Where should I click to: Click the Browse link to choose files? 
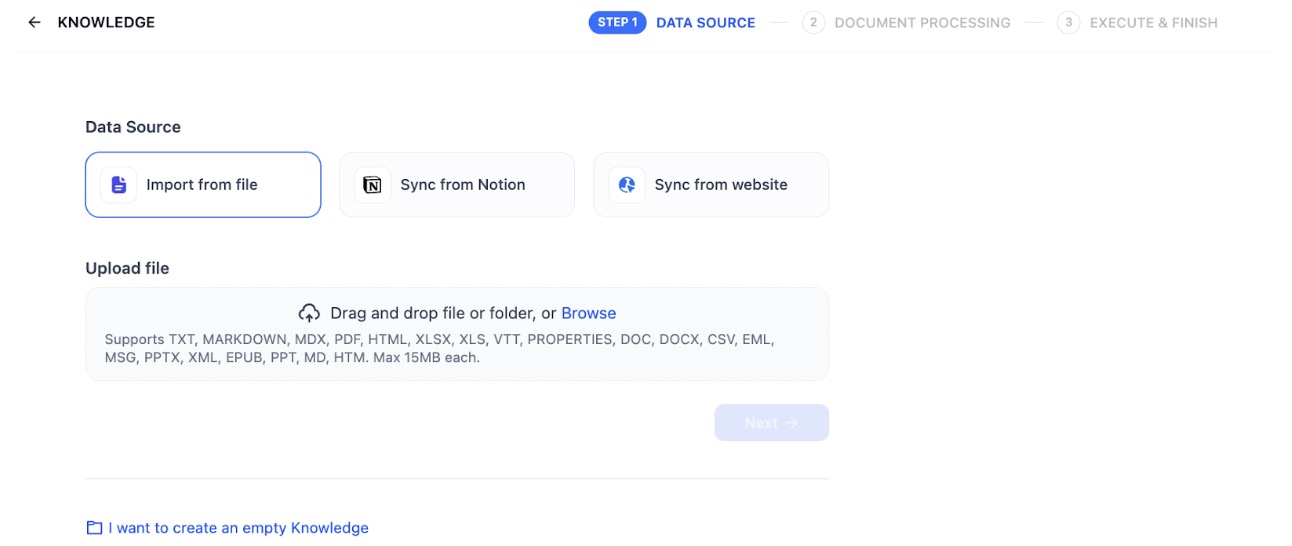(x=588, y=313)
